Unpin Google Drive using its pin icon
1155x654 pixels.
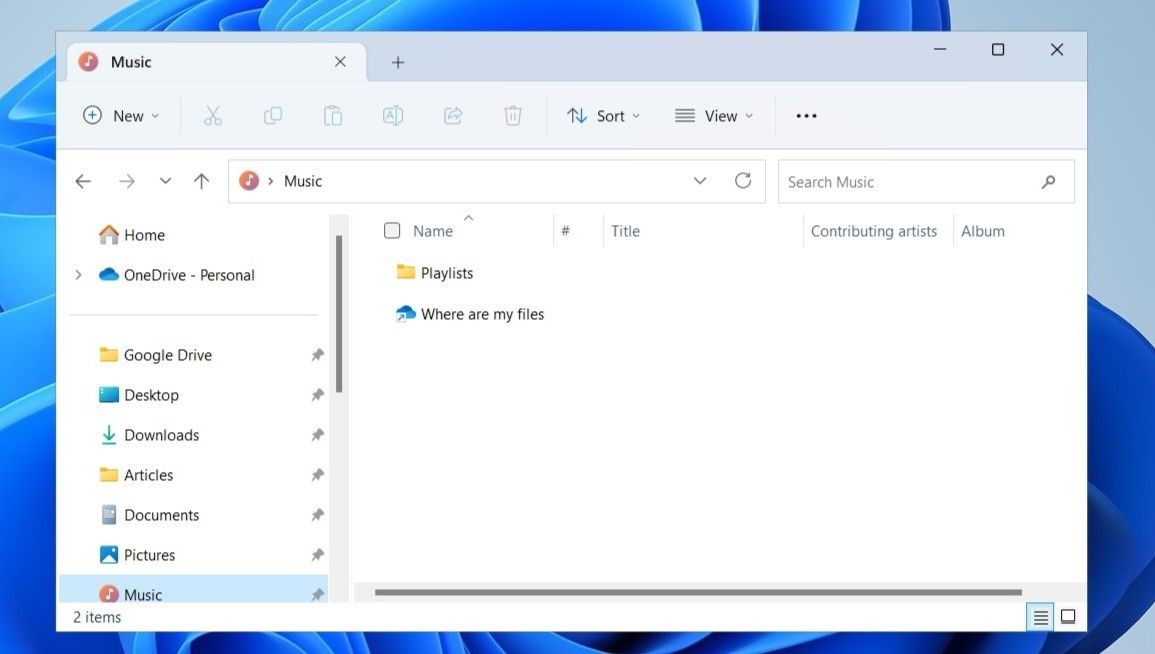point(317,355)
